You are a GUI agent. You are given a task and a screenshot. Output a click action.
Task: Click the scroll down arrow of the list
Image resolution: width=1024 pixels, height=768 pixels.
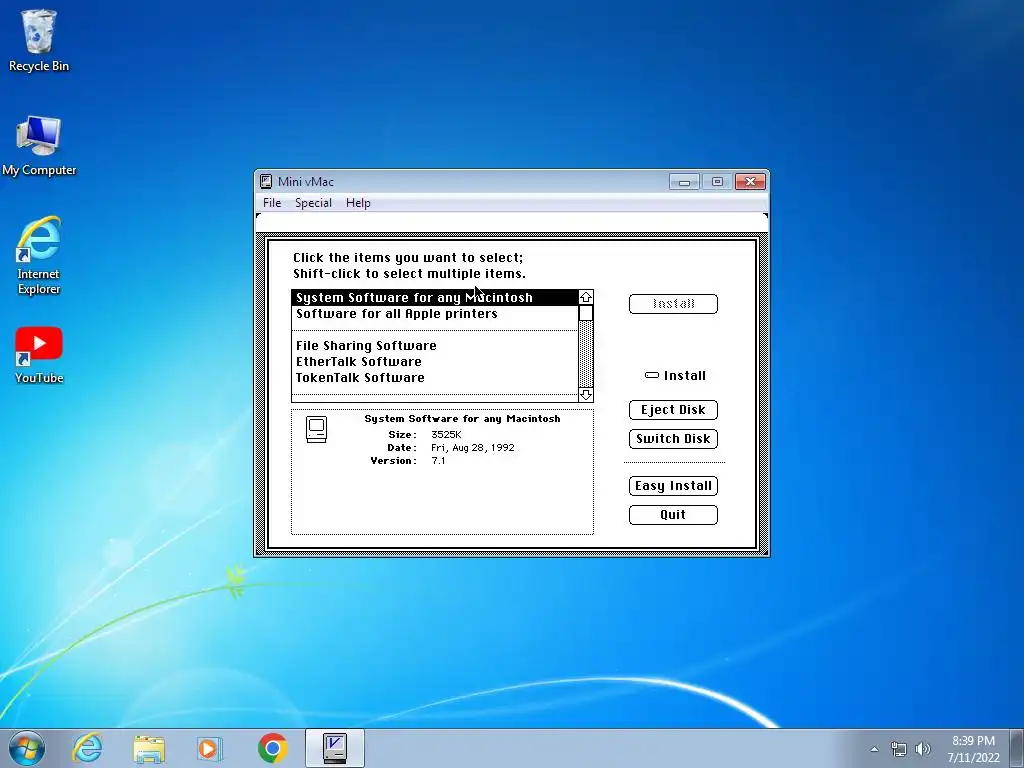[586, 394]
